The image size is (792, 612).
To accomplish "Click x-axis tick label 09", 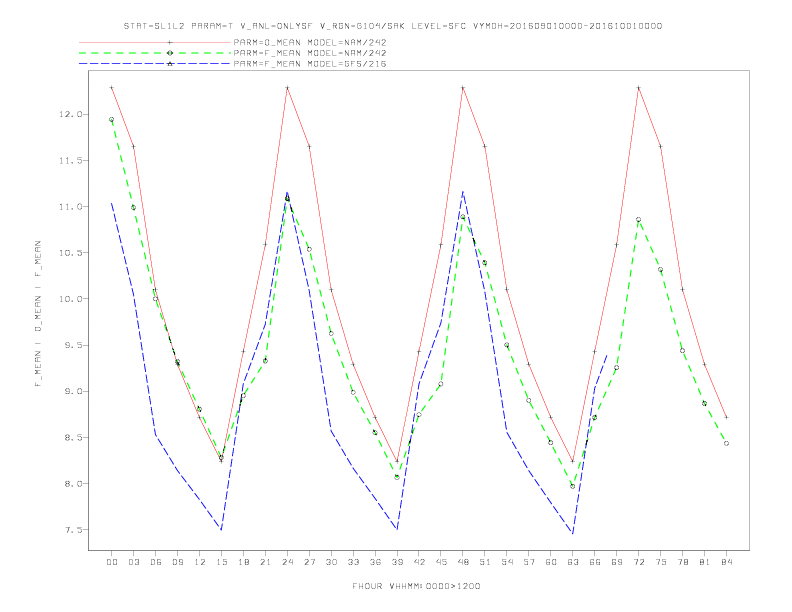I will click(177, 562).
